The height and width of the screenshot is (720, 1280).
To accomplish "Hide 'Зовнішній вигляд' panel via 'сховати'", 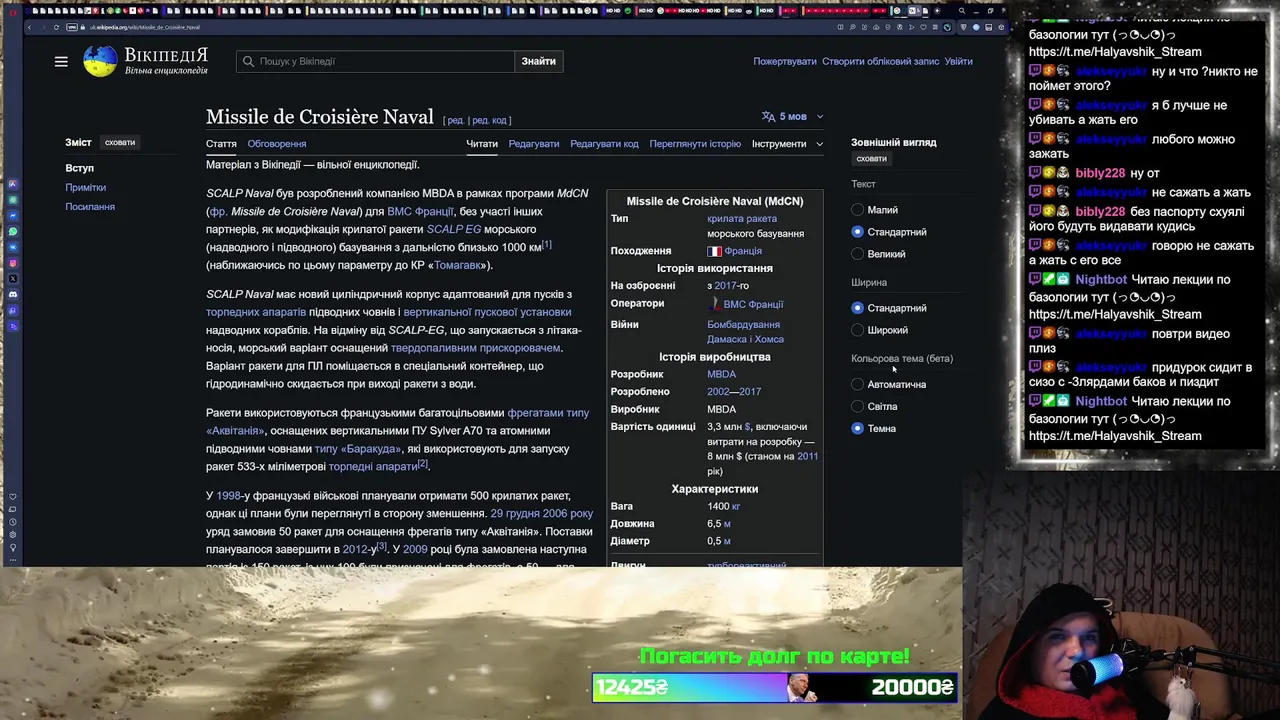I will tap(871, 159).
